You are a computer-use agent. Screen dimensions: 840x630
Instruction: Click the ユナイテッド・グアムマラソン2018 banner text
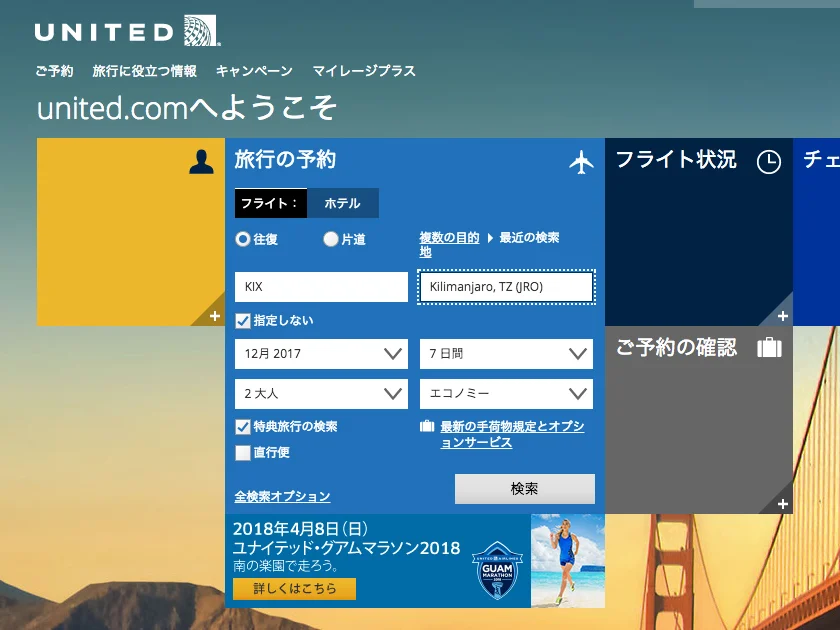click(x=347, y=548)
